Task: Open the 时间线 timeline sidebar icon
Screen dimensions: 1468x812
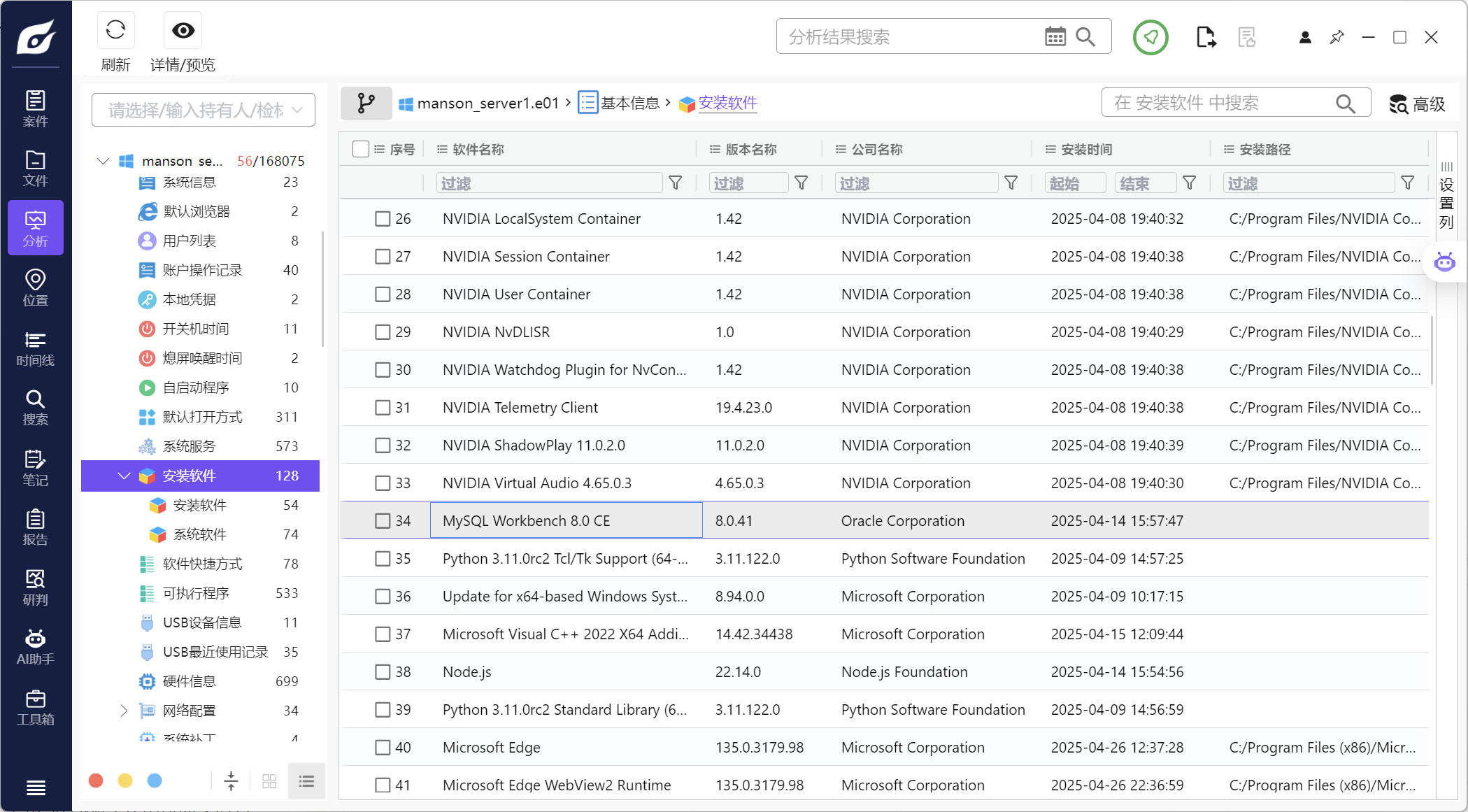Action: [35, 348]
